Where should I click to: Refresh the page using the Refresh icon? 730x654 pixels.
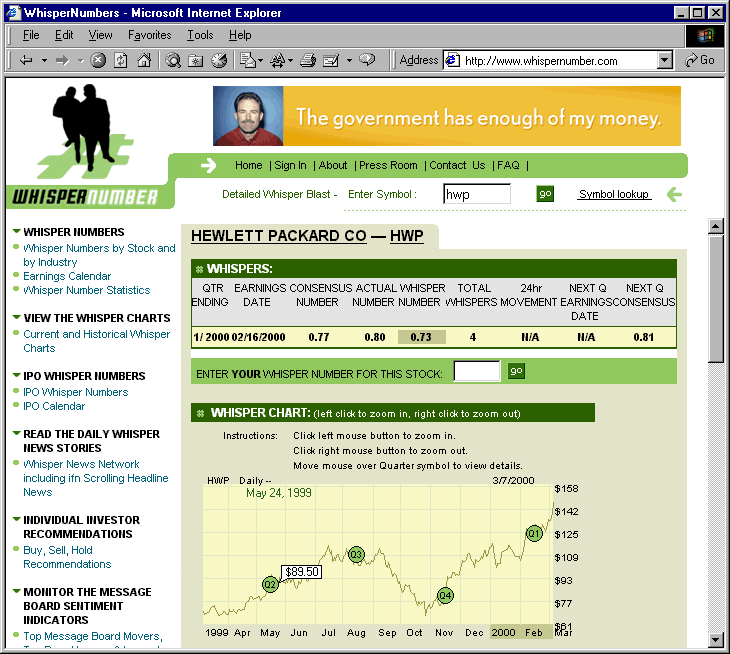(121, 60)
